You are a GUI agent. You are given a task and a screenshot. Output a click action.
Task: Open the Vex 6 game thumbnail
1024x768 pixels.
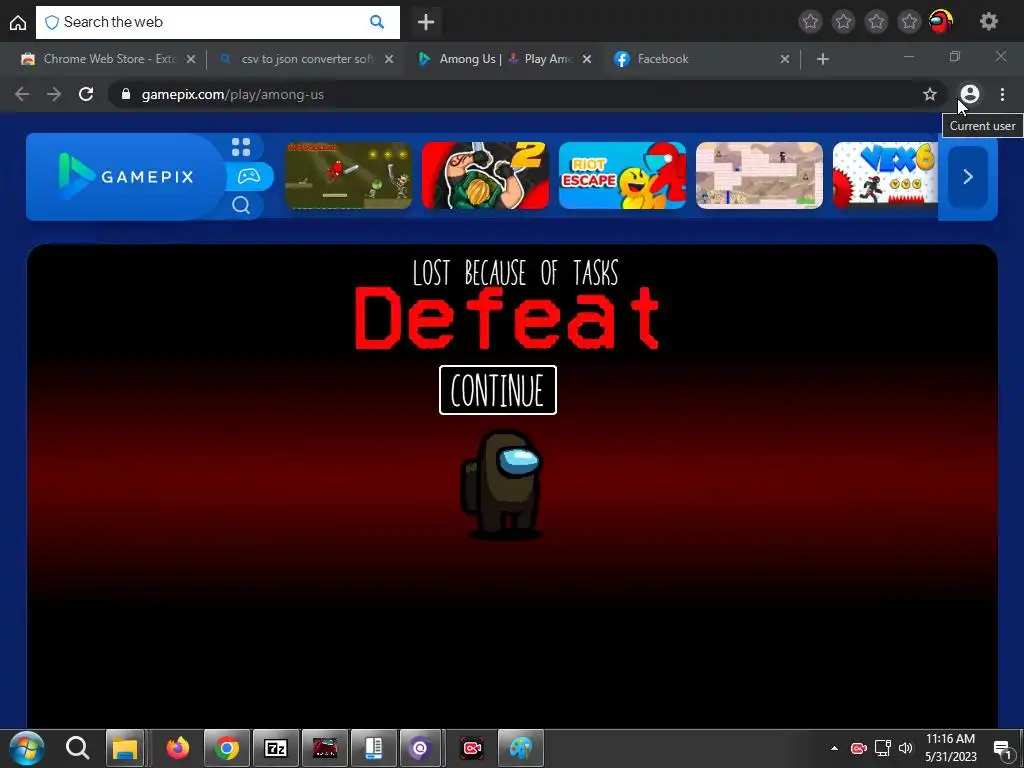[886, 176]
